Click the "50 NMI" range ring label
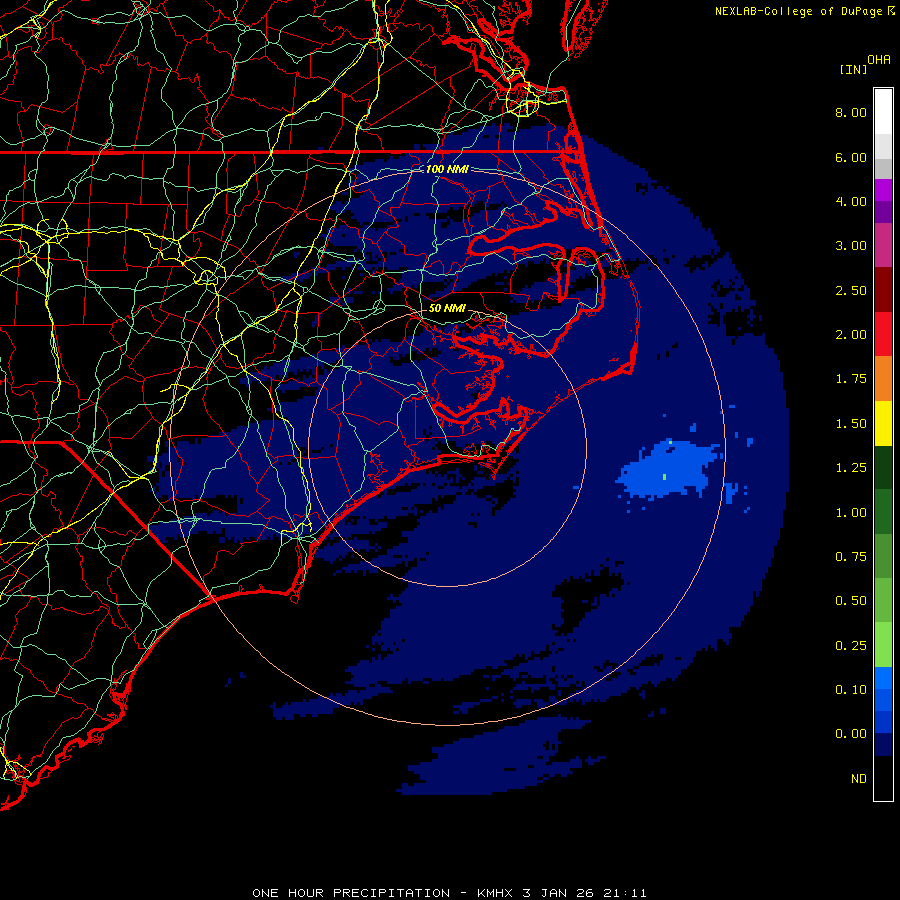The image size is (900, 900). [447, 308]
